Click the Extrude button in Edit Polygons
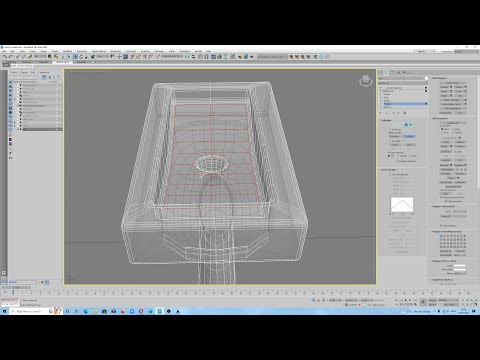Screen dimensions: 480x360 point(444,87)
